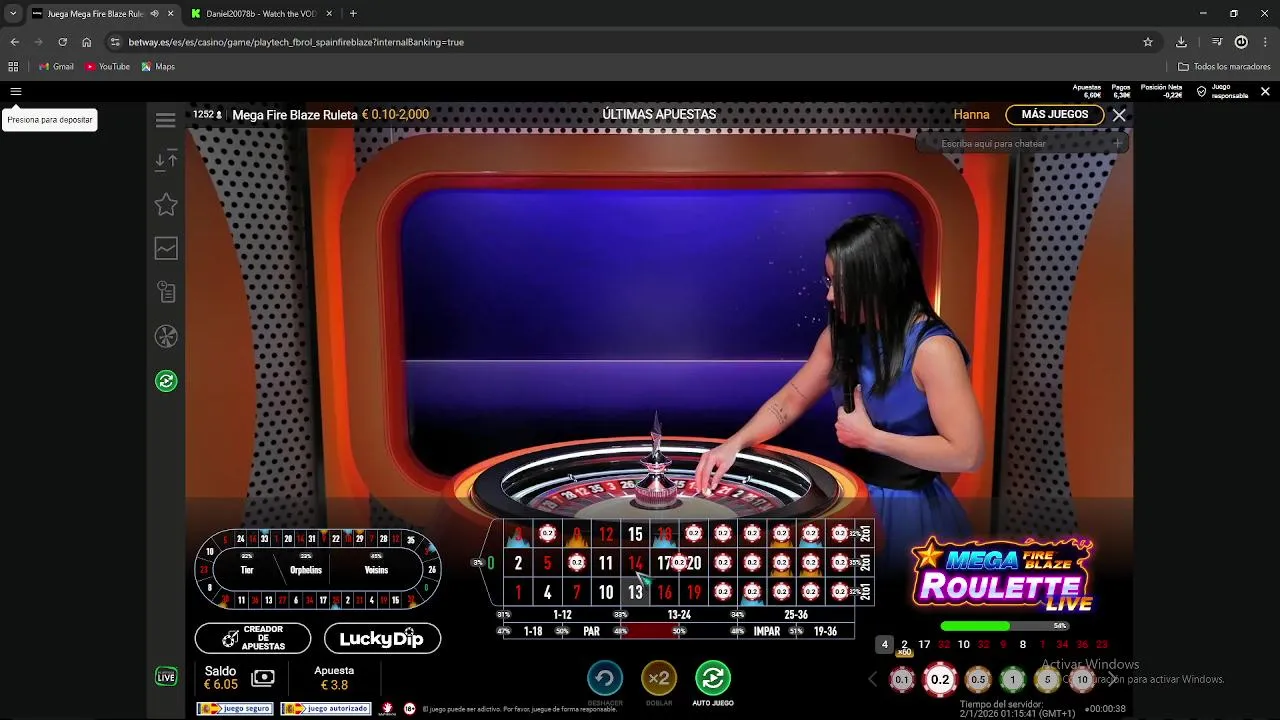Bet on number 11 on table

pos(606,564)
